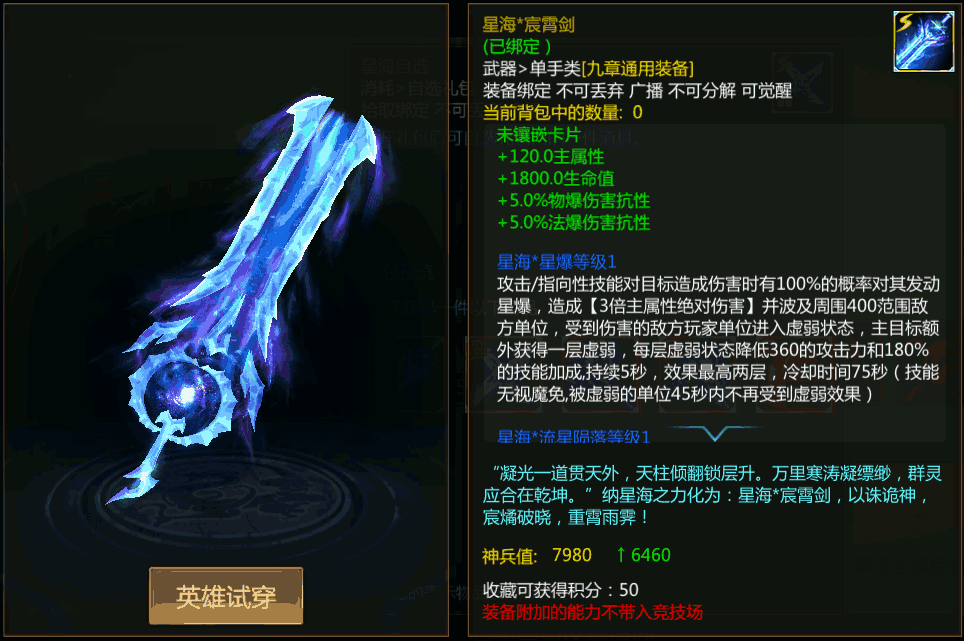Viewport: 964px width, 641px height.
Task: Click the 神兵值 7980 value
Action: coord(572,555)
